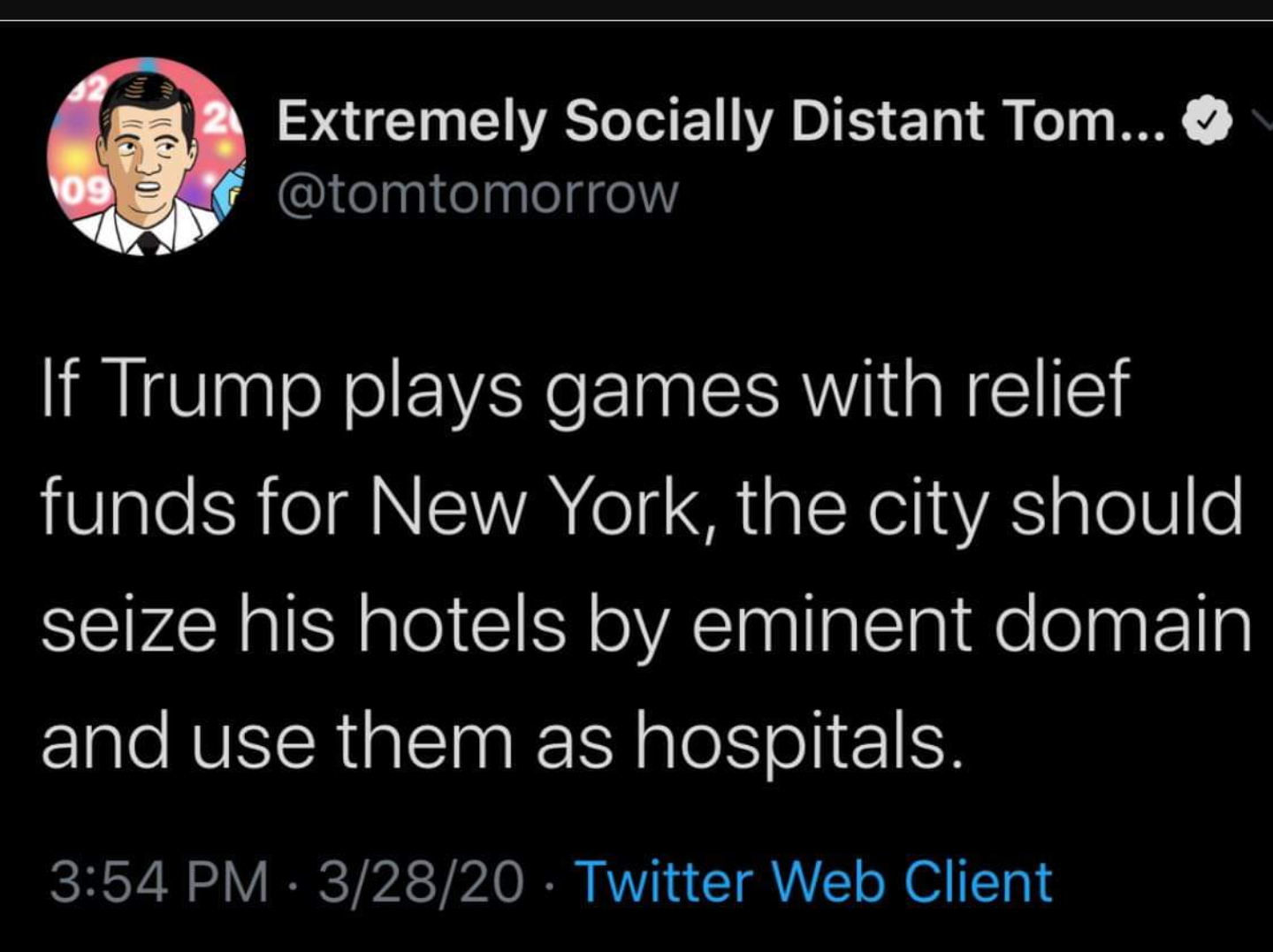Click the word funds in the tweet

point(138,508)
